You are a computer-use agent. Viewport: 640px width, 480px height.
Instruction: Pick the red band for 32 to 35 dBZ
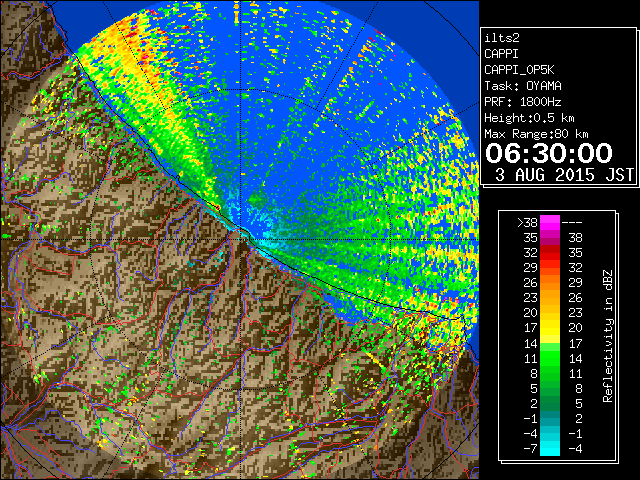[550, 253]
